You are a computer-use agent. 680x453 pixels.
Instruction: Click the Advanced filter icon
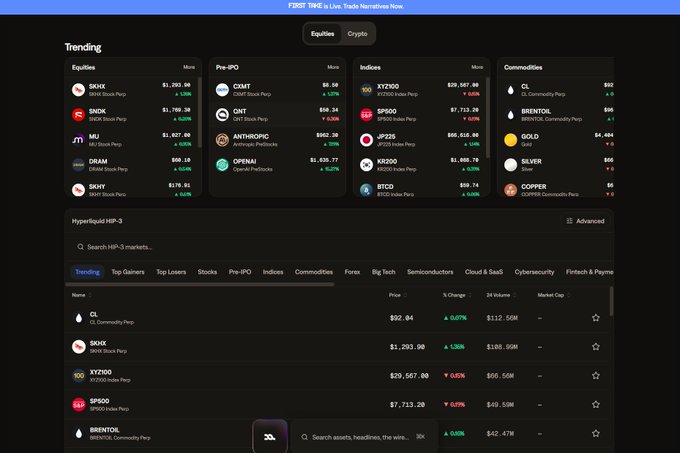tap(569, 221)
